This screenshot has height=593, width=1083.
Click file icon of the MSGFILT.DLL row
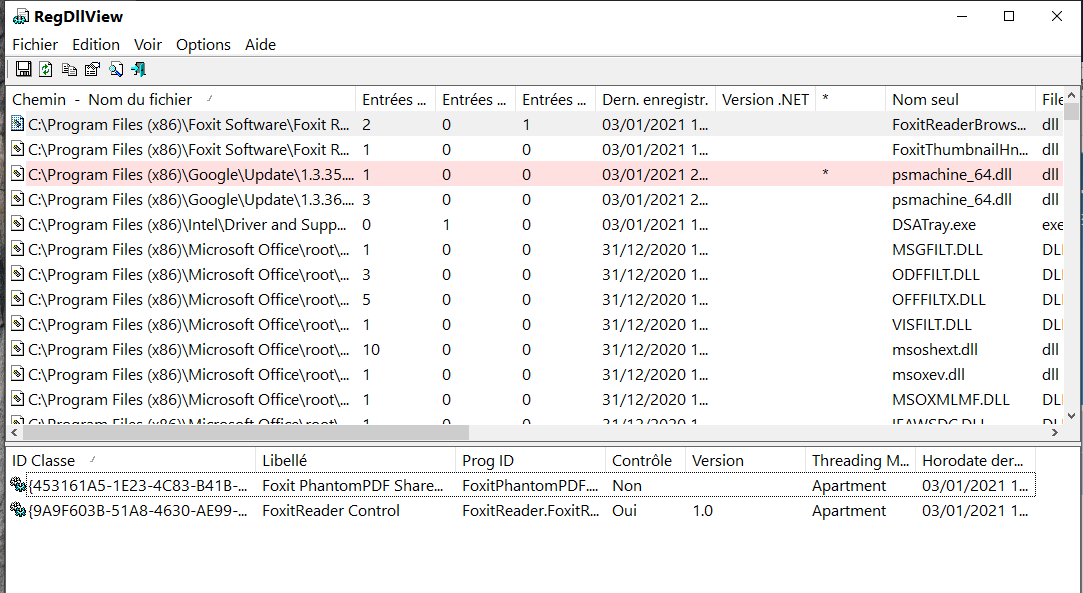tap(18, 249)
